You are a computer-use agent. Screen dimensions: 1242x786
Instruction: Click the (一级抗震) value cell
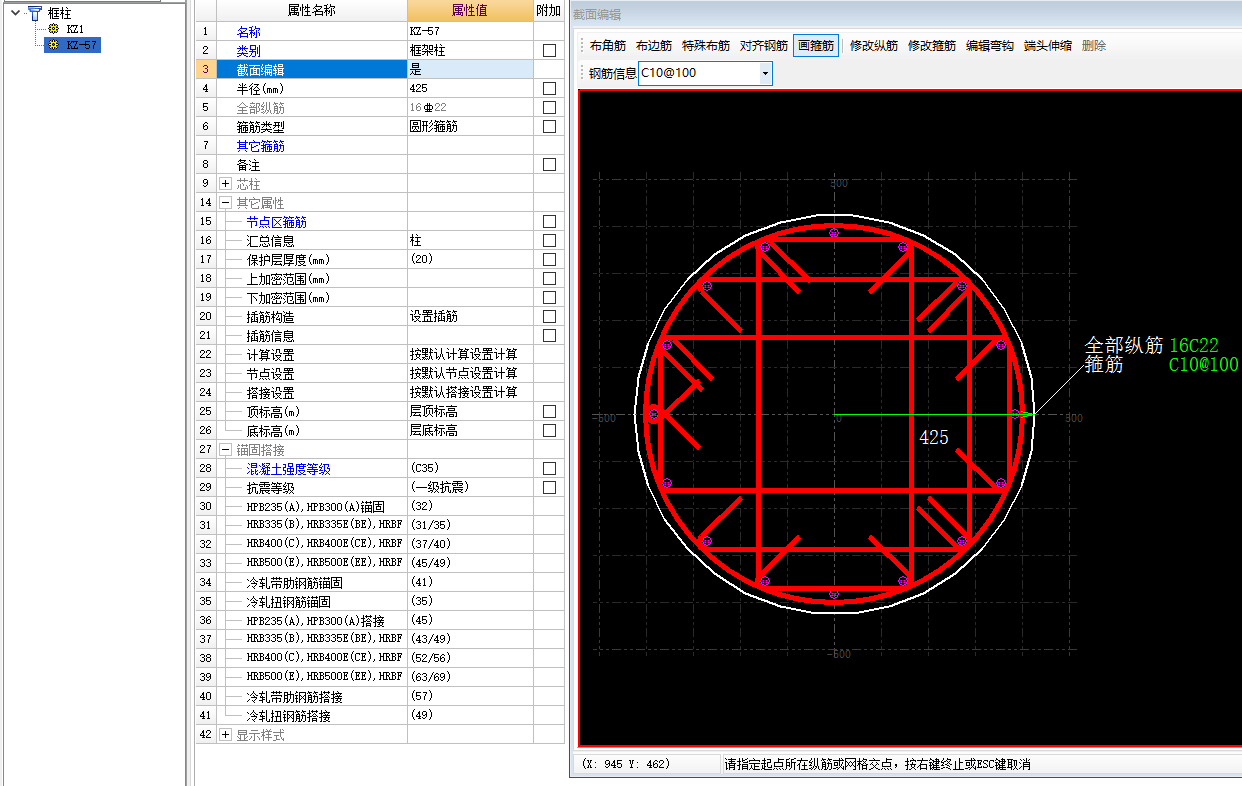[470, 487]
